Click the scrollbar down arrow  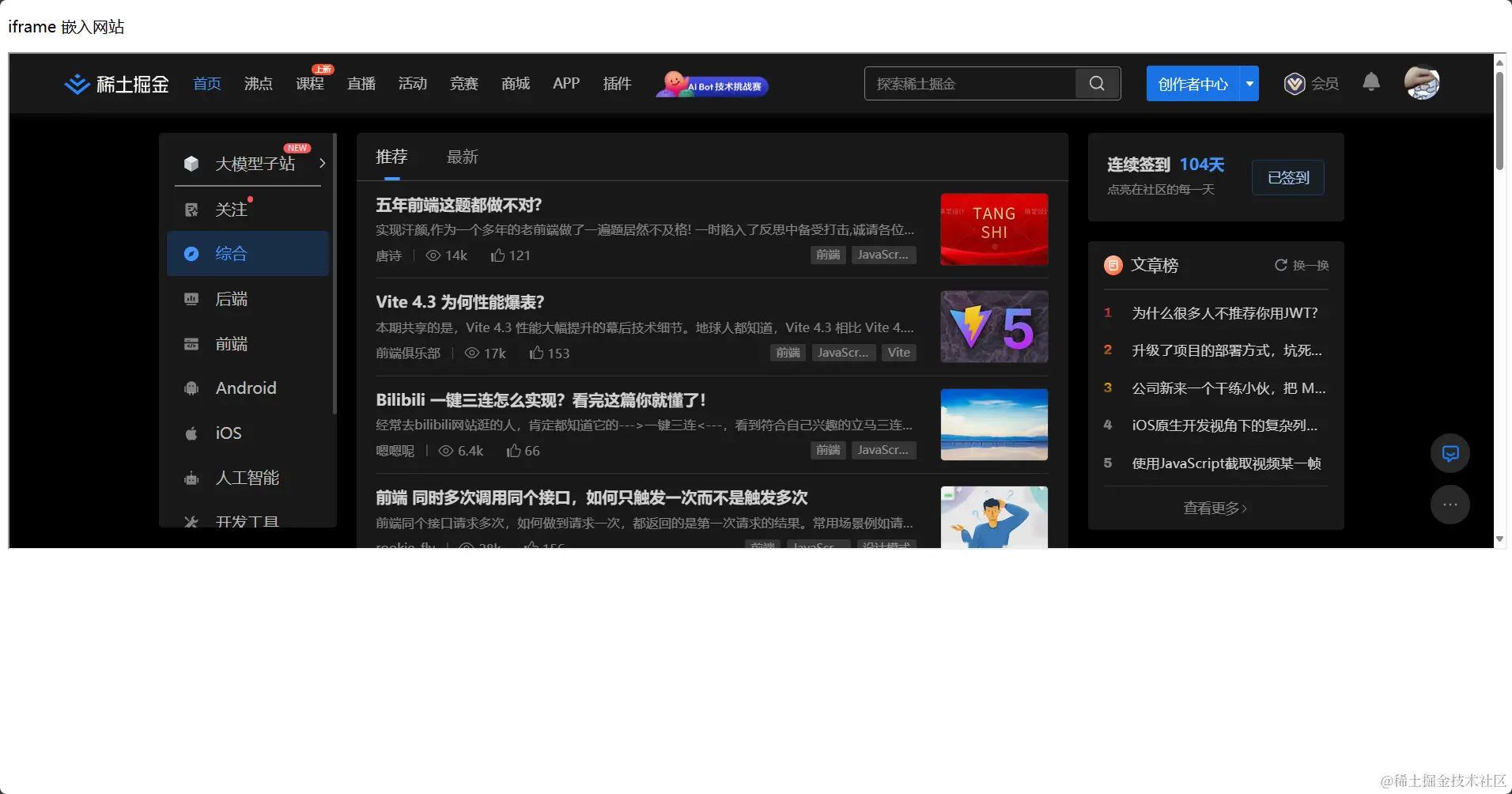click(x=1499, y=539)
